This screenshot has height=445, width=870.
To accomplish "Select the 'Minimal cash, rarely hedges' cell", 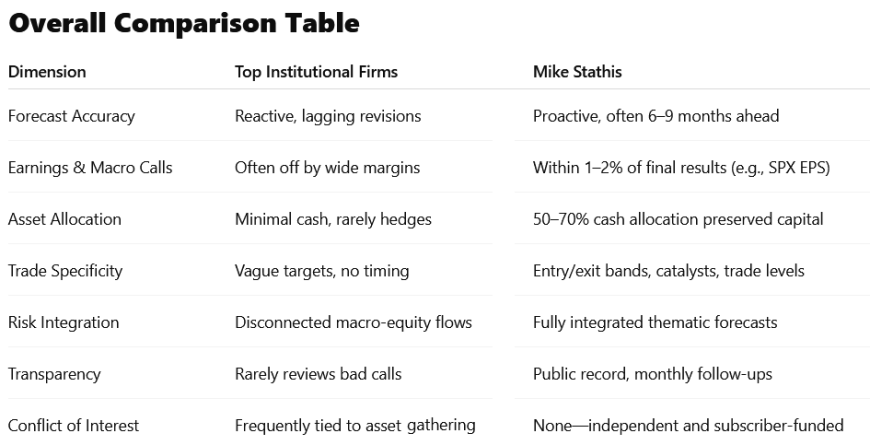I will click(331, 219).
